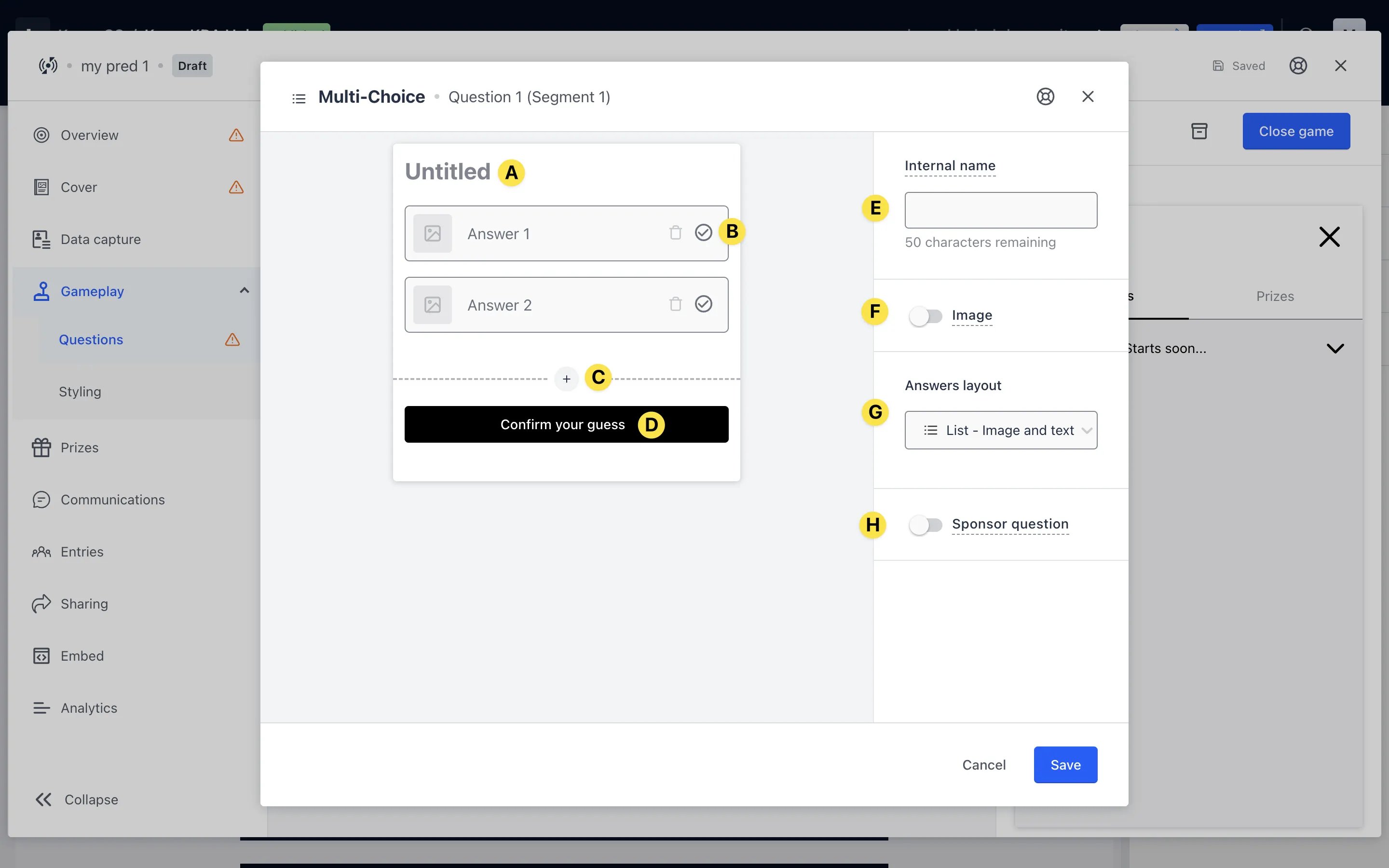Click the archive box icon near Close game
The width and height of the screenshot is (1389, 868).
[1199, 131]
